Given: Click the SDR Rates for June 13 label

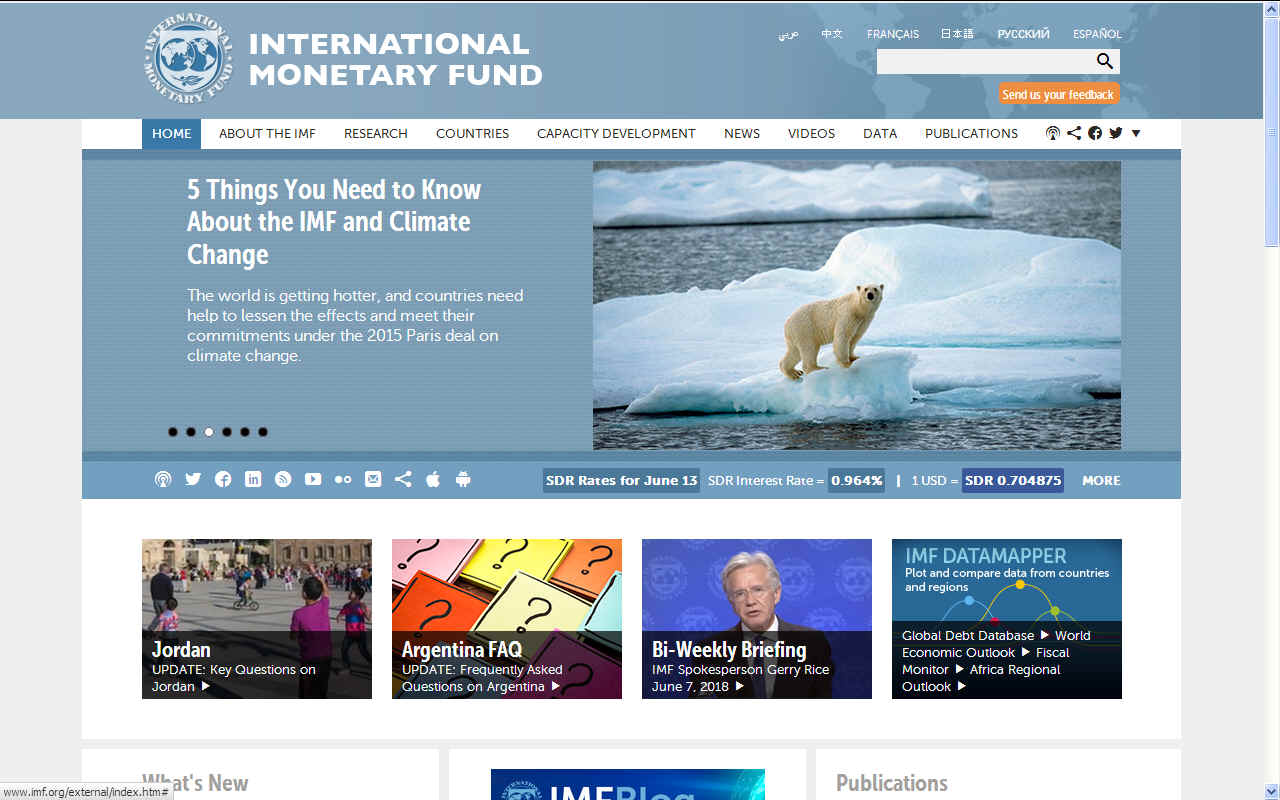Looking at the screenshot, I should pos(621,480).
